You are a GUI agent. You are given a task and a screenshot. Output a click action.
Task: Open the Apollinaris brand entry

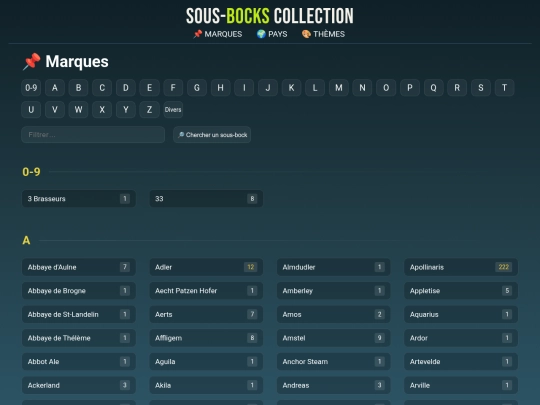461,267
